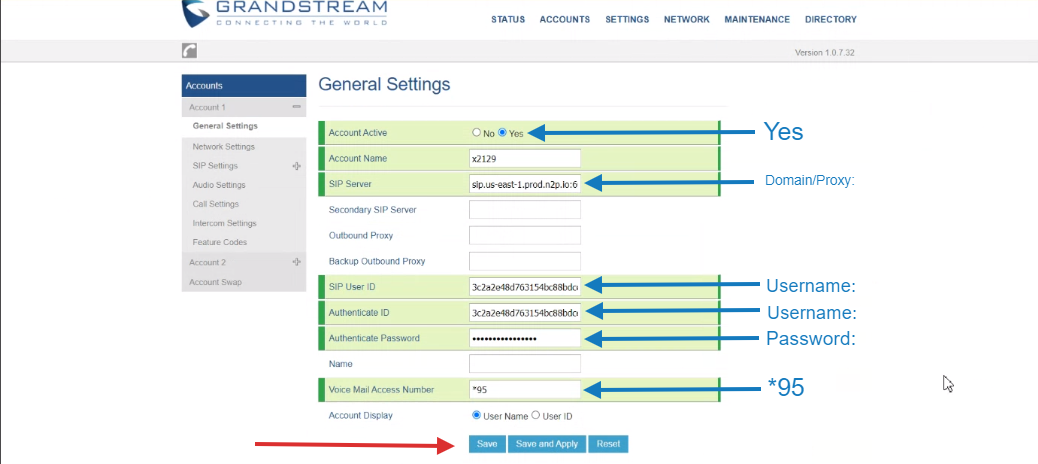Image resolution: width=1038 pixels, height=464 pixels.
Task: Click Save and Apply button
Action: click(x=547, y=444)
